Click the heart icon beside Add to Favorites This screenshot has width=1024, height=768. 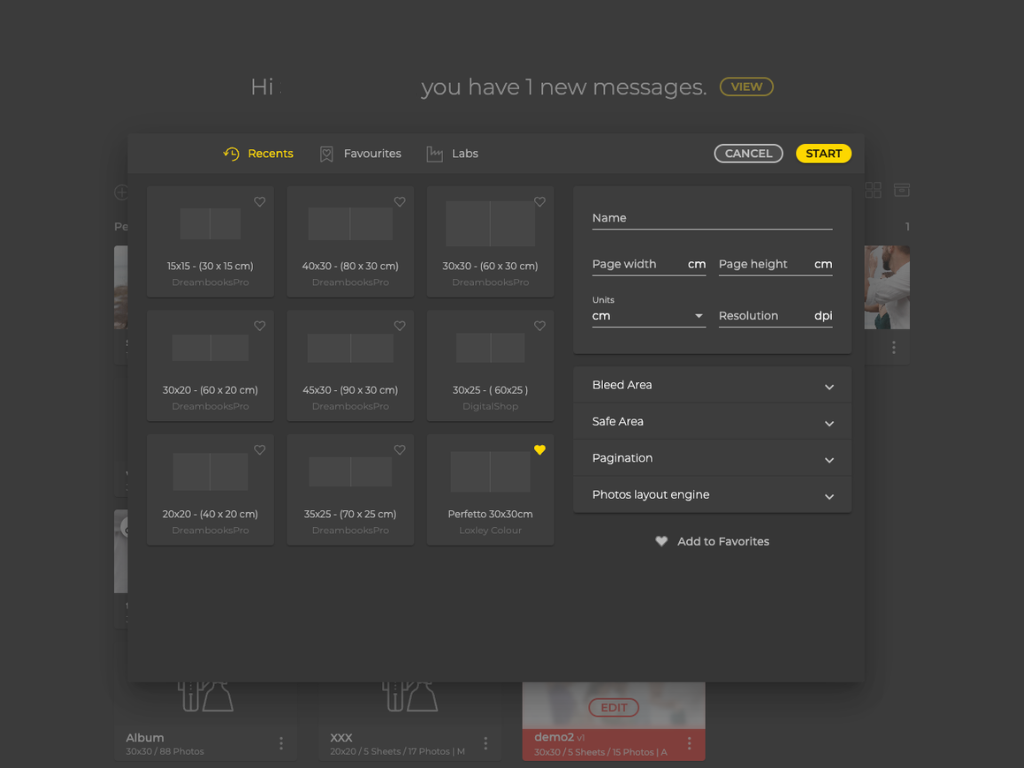pos(662,541)
